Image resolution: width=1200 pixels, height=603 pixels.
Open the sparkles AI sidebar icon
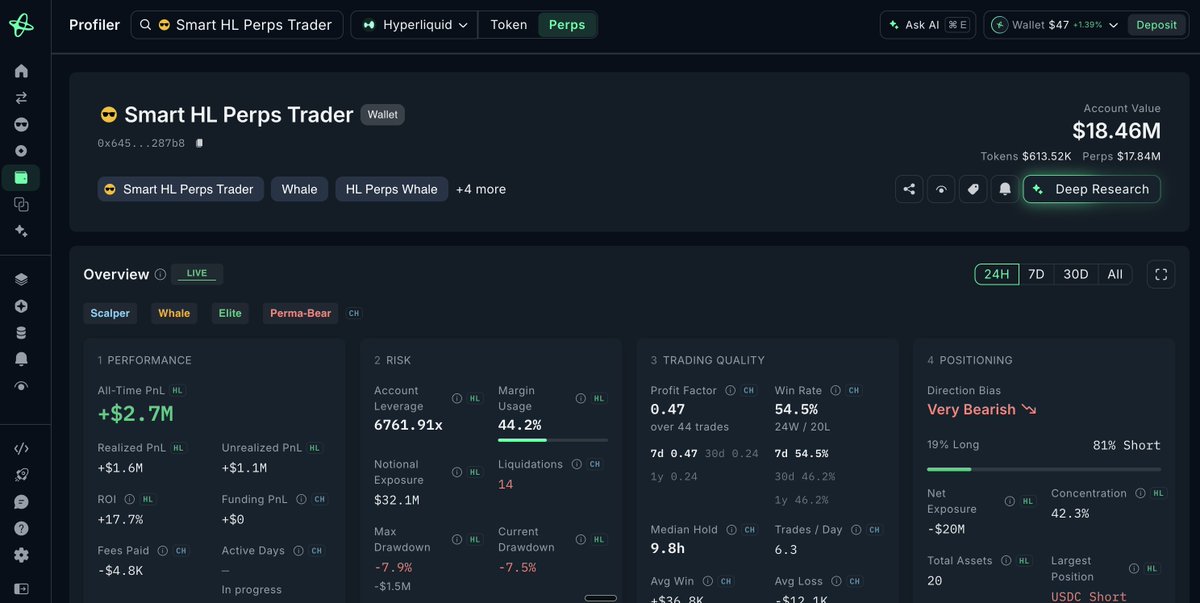(21, 231)
